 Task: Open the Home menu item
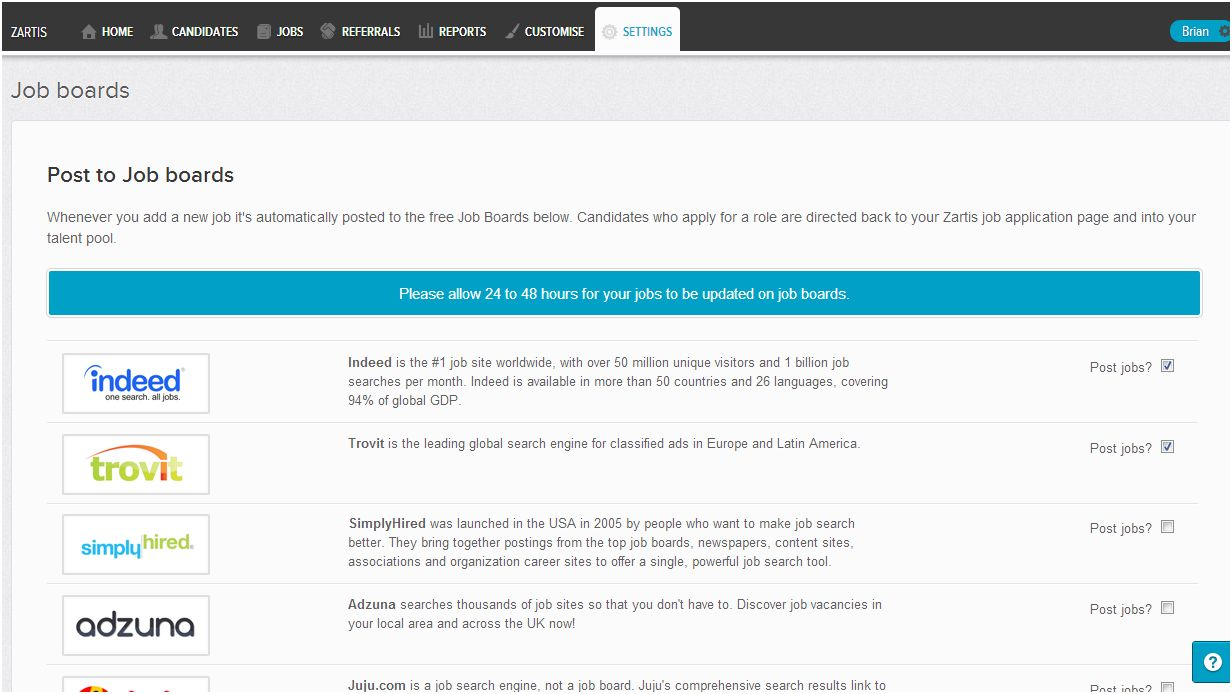click(x=107, y=32)
